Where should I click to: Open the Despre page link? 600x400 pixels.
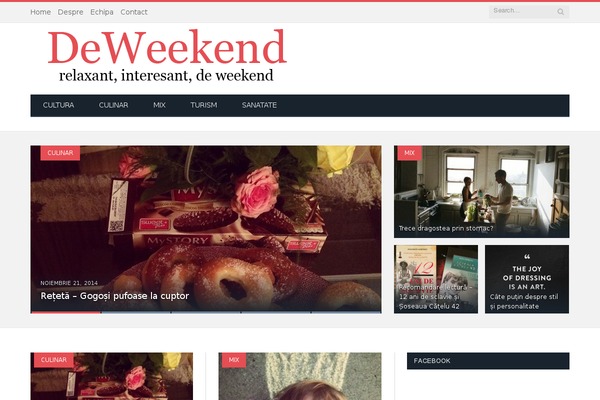(70, 12)
